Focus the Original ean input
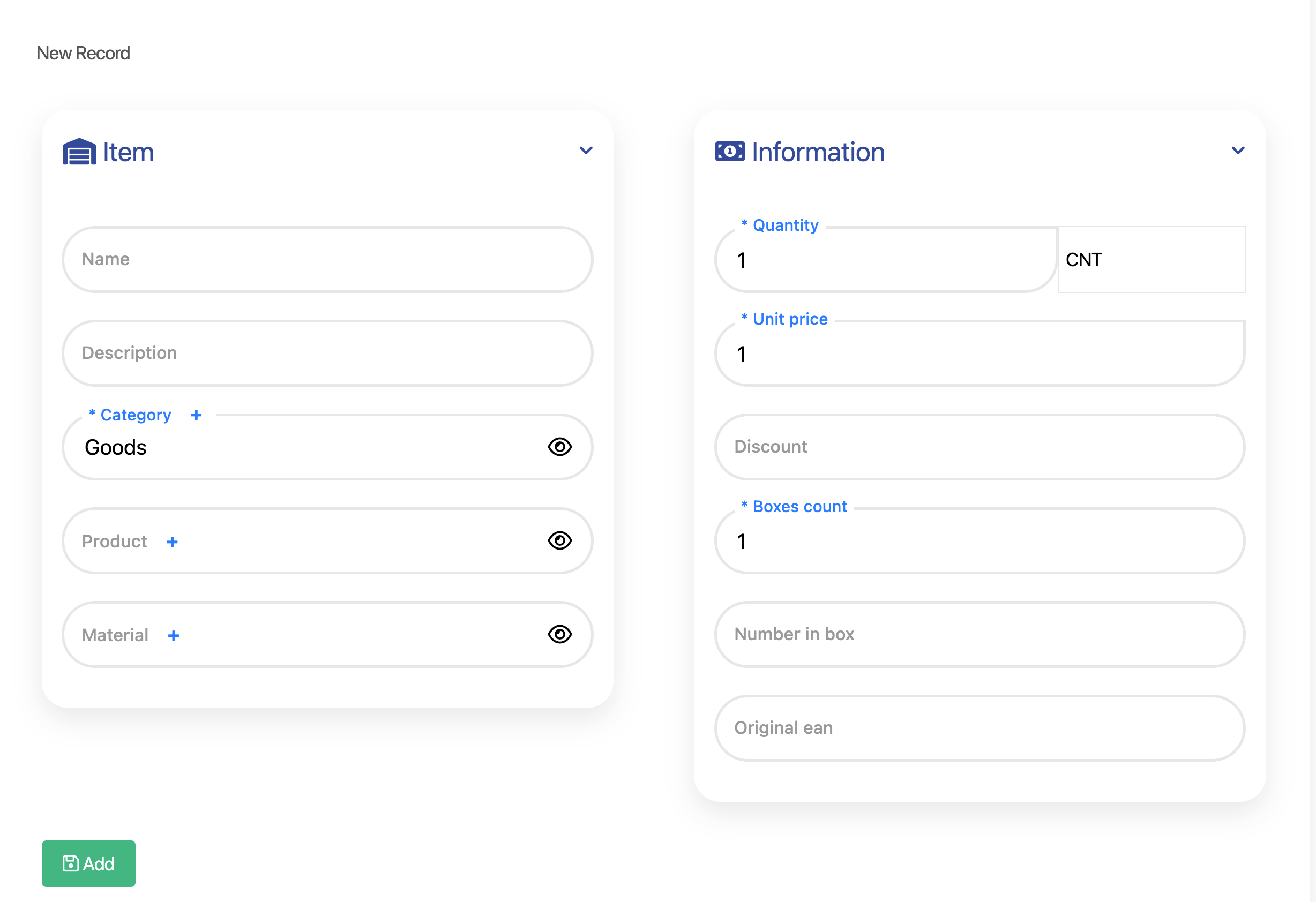This screenshot has height=902, width=1316. point(979,728)
